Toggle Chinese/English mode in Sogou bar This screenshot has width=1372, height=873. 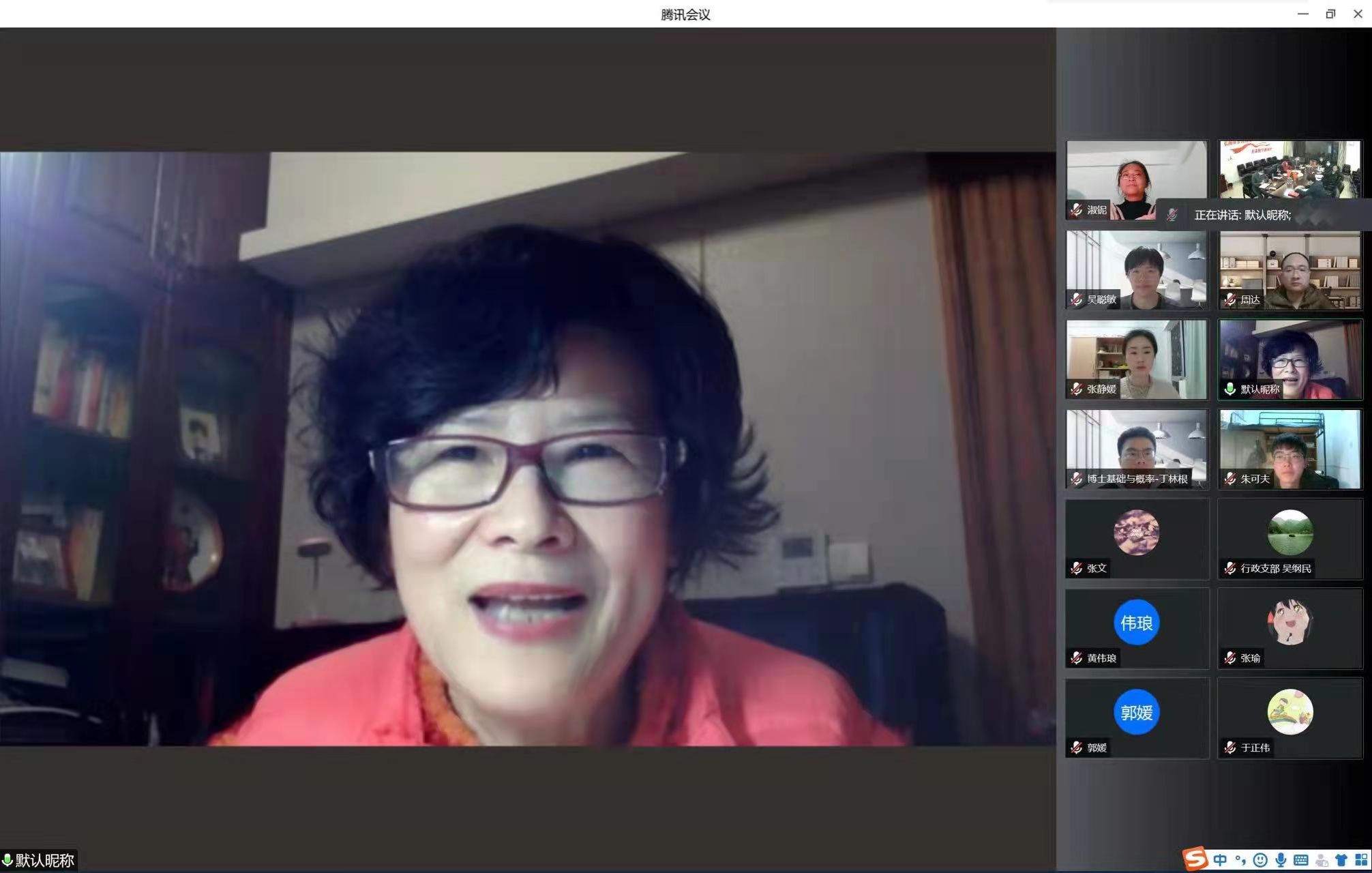(x=1220, y=860)
